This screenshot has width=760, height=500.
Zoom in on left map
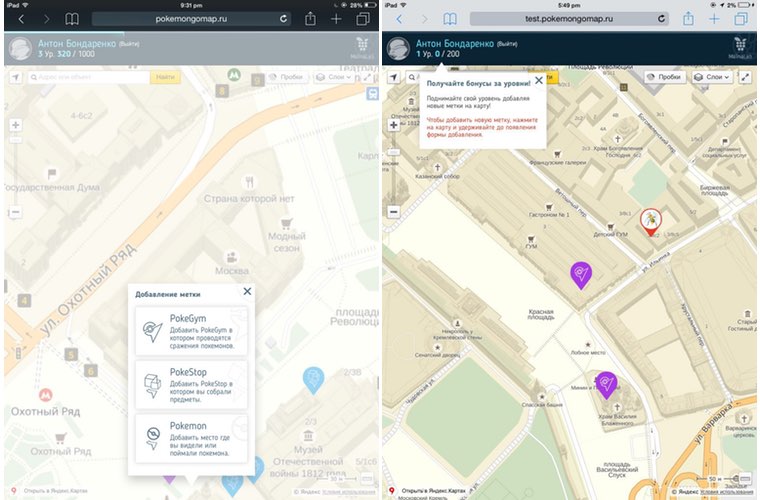tap(16, 125)
